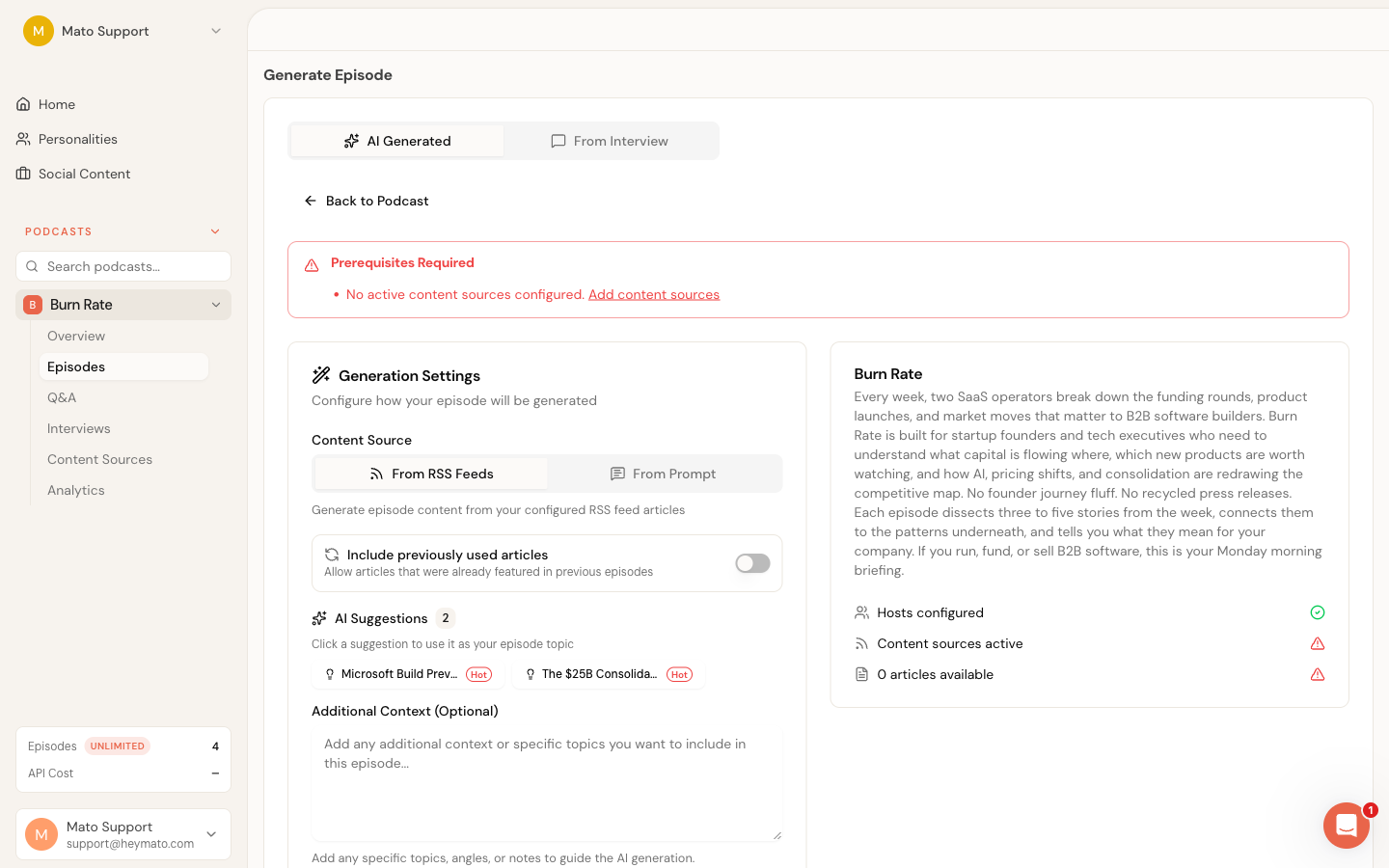Click the warning triangle in Prerequisites Required

pyautogui.click(x=312, y=264)
